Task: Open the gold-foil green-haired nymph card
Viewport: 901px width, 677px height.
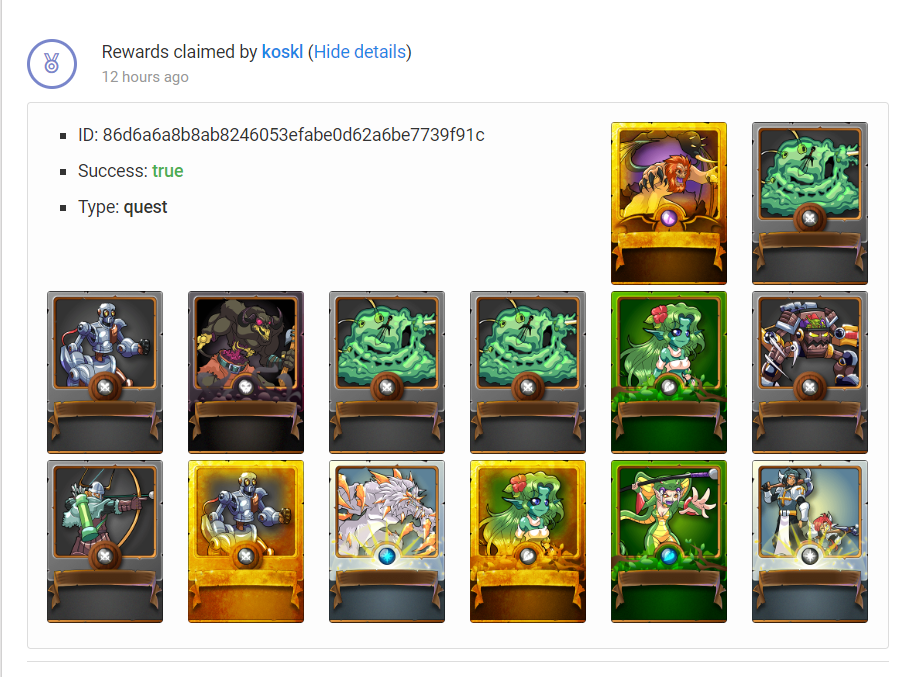Action: pos(527,541)
